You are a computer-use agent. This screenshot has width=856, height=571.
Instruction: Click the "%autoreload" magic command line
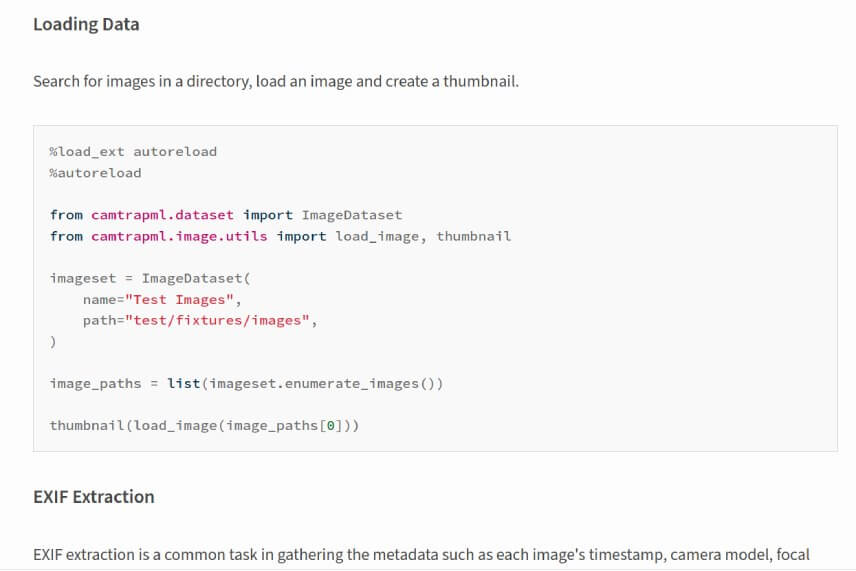95,173
